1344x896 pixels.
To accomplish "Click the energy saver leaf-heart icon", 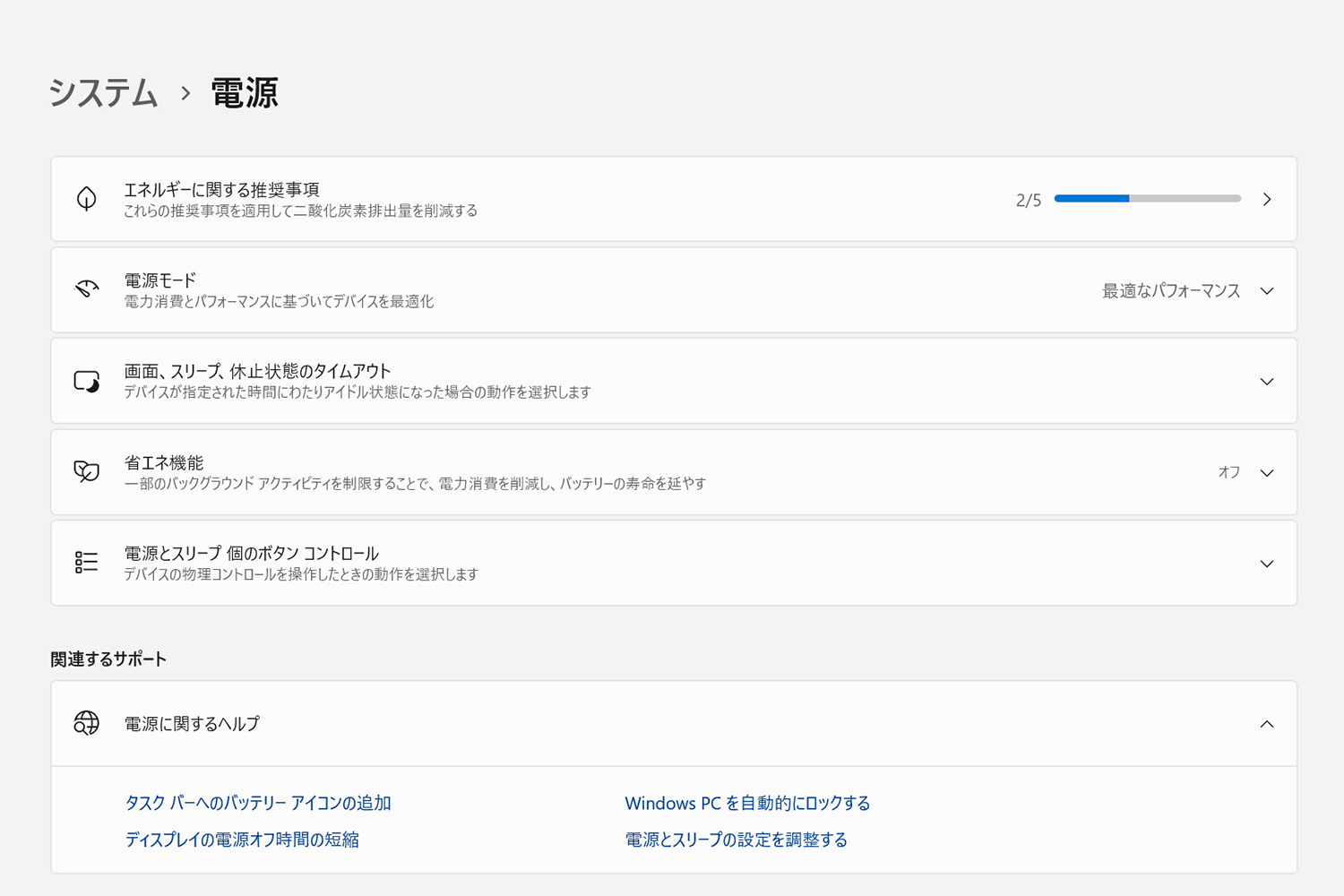I will [87, 472].
